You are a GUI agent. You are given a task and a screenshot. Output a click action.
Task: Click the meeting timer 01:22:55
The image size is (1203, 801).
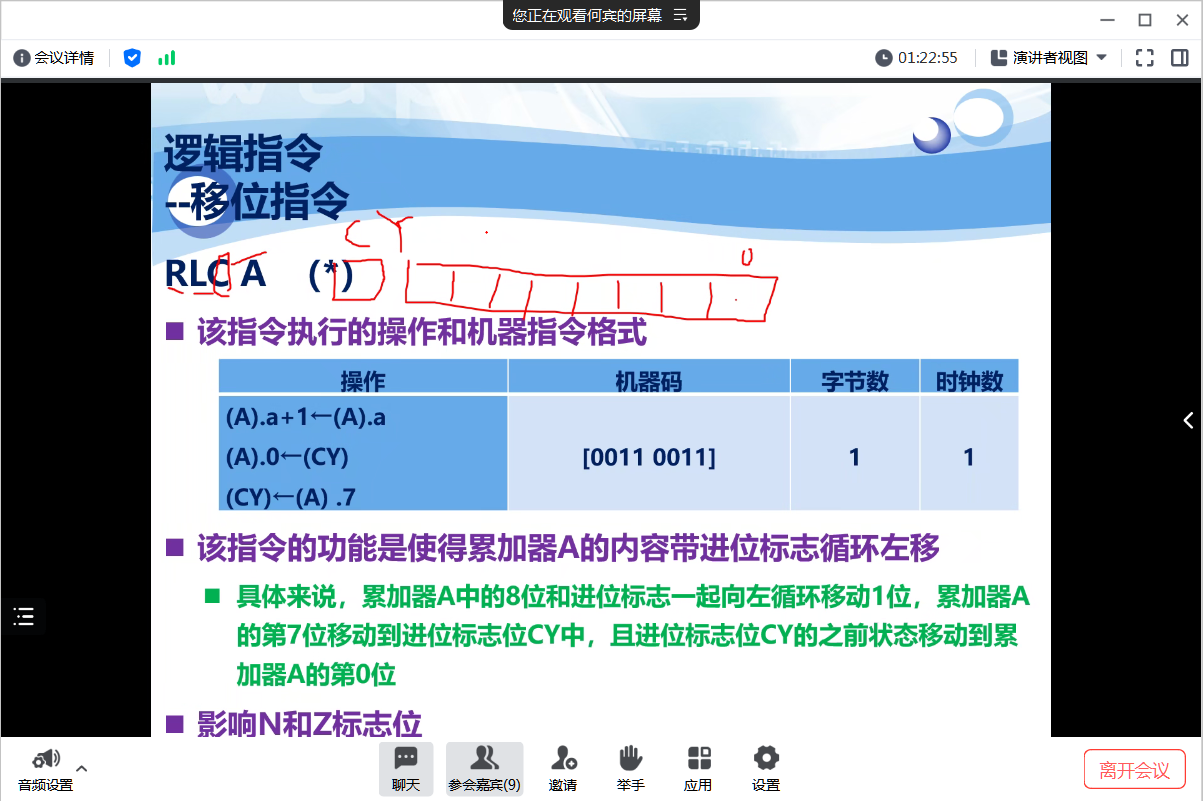917,58
